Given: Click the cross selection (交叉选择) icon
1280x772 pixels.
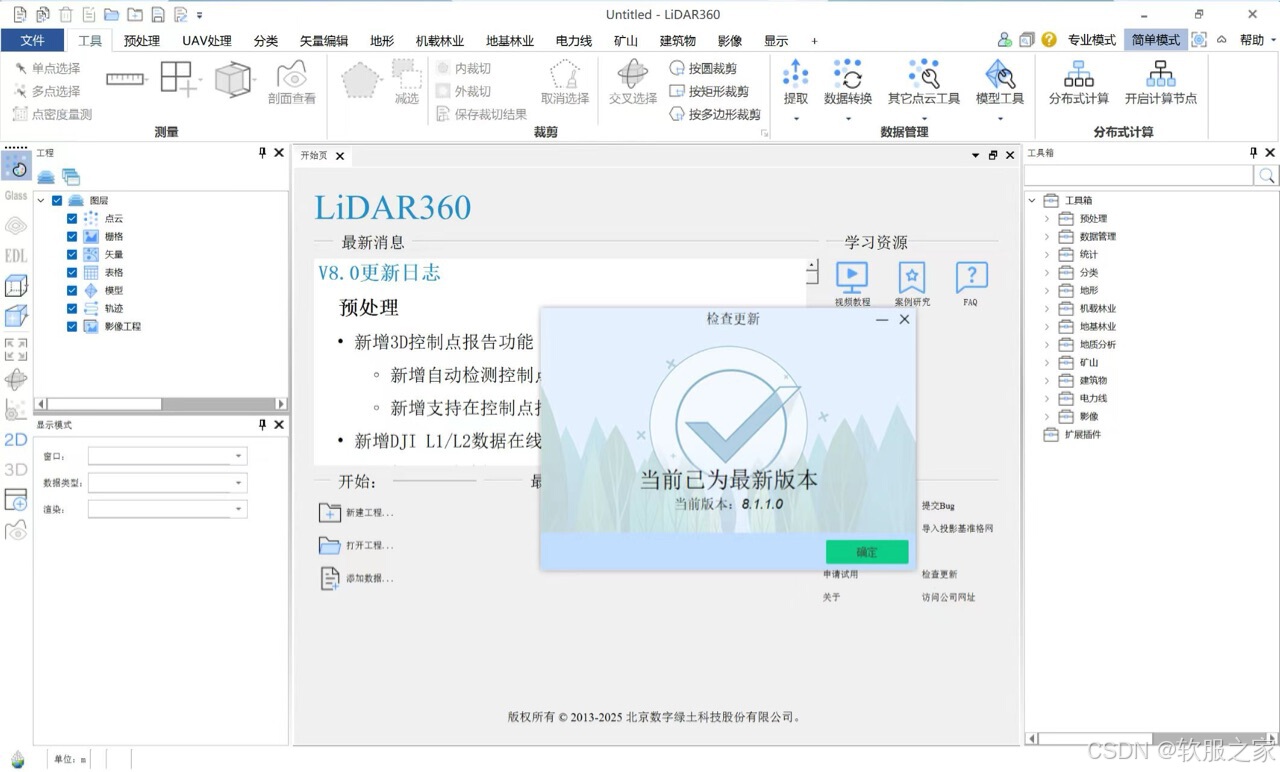Looking at the screenshot, I should click(633, 82).
